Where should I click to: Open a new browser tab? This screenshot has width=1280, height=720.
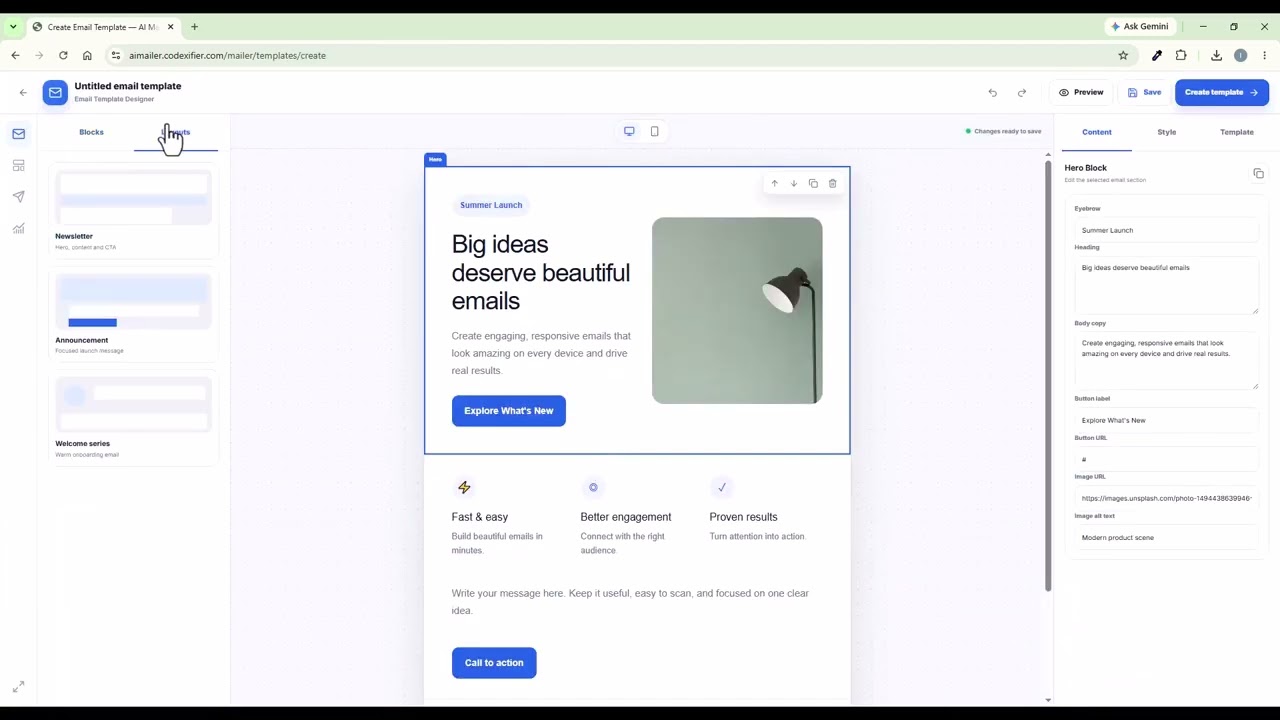194,27
